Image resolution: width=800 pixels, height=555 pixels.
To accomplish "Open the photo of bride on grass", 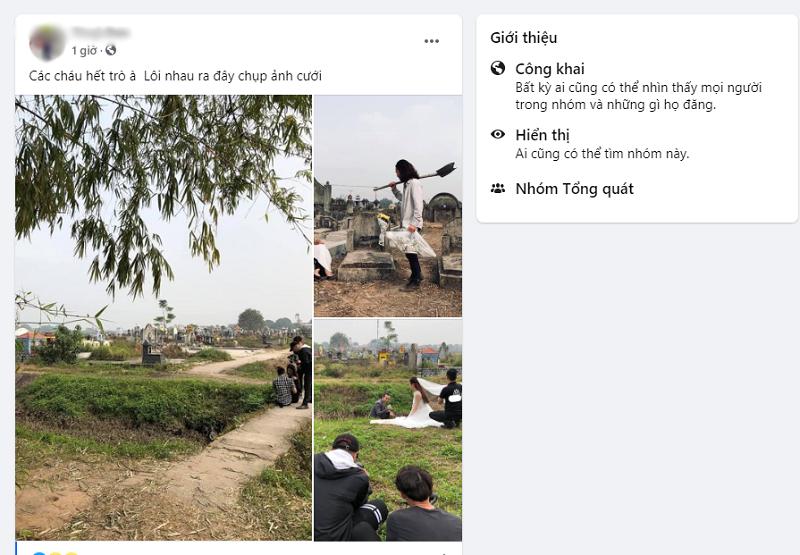I will click(x=388, y=430).
